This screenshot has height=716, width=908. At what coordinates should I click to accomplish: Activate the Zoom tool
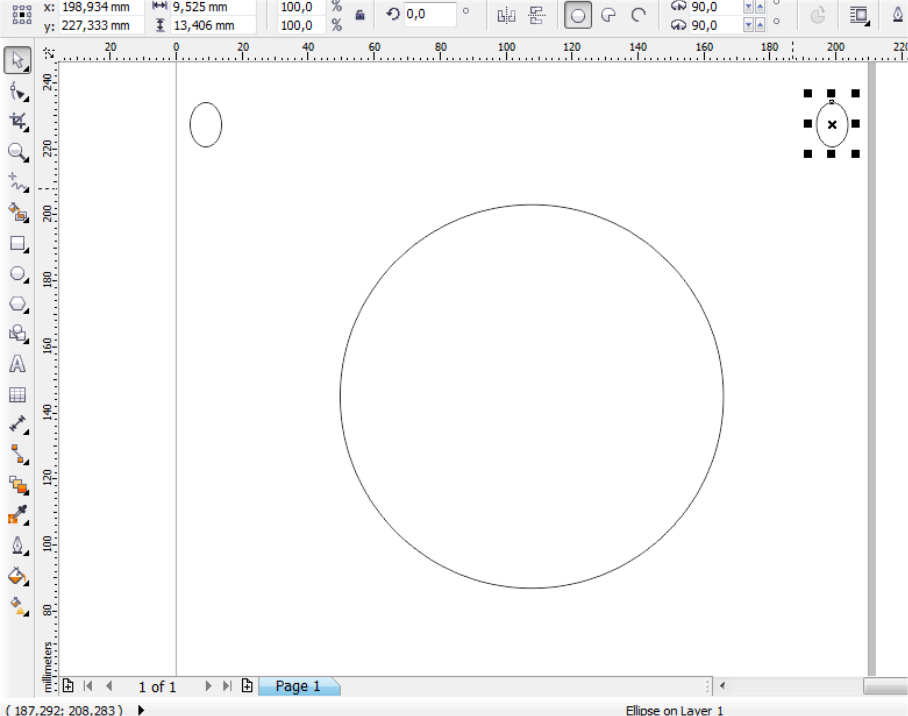(x=16, y=154)
